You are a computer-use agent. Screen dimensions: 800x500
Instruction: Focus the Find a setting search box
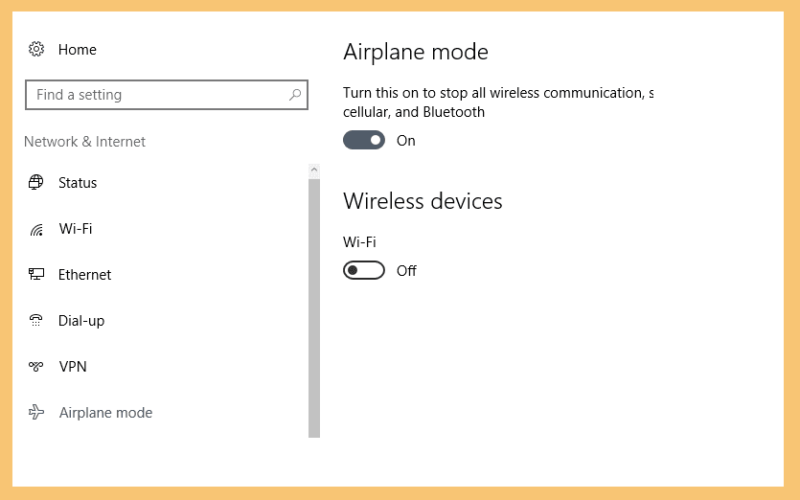coord(166,94)
